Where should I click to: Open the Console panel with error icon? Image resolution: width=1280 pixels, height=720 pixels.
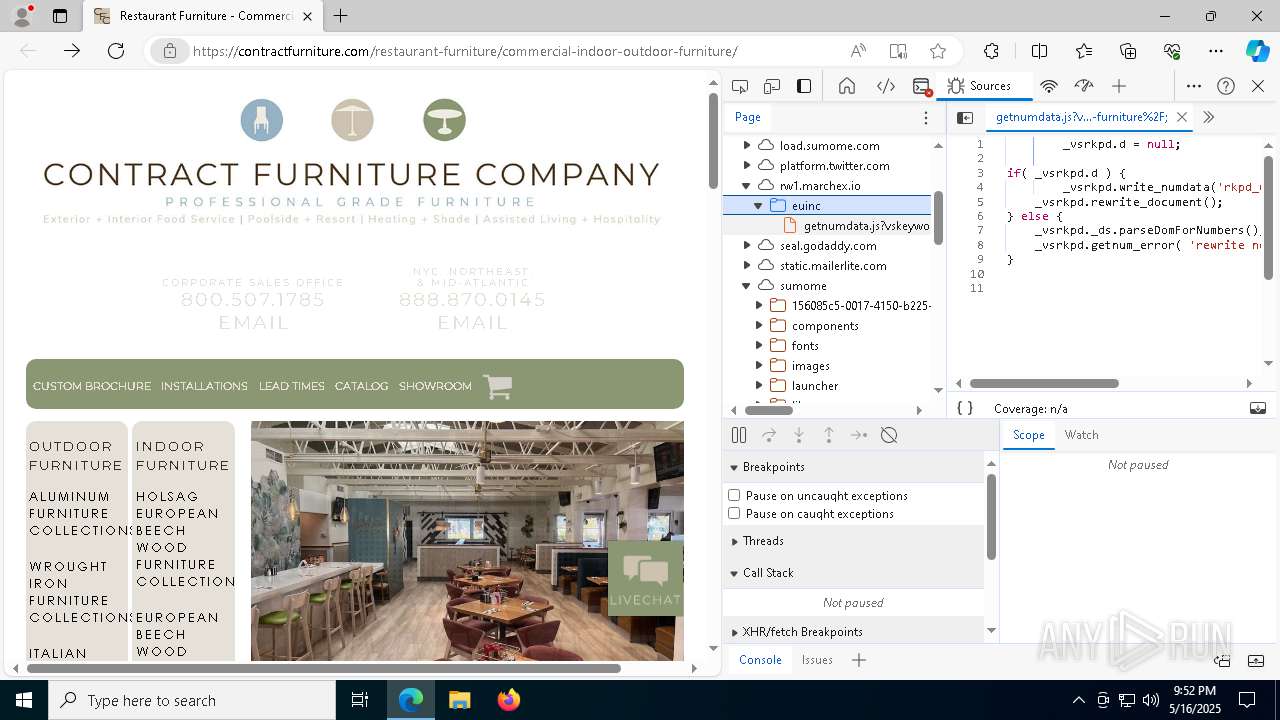922,86
